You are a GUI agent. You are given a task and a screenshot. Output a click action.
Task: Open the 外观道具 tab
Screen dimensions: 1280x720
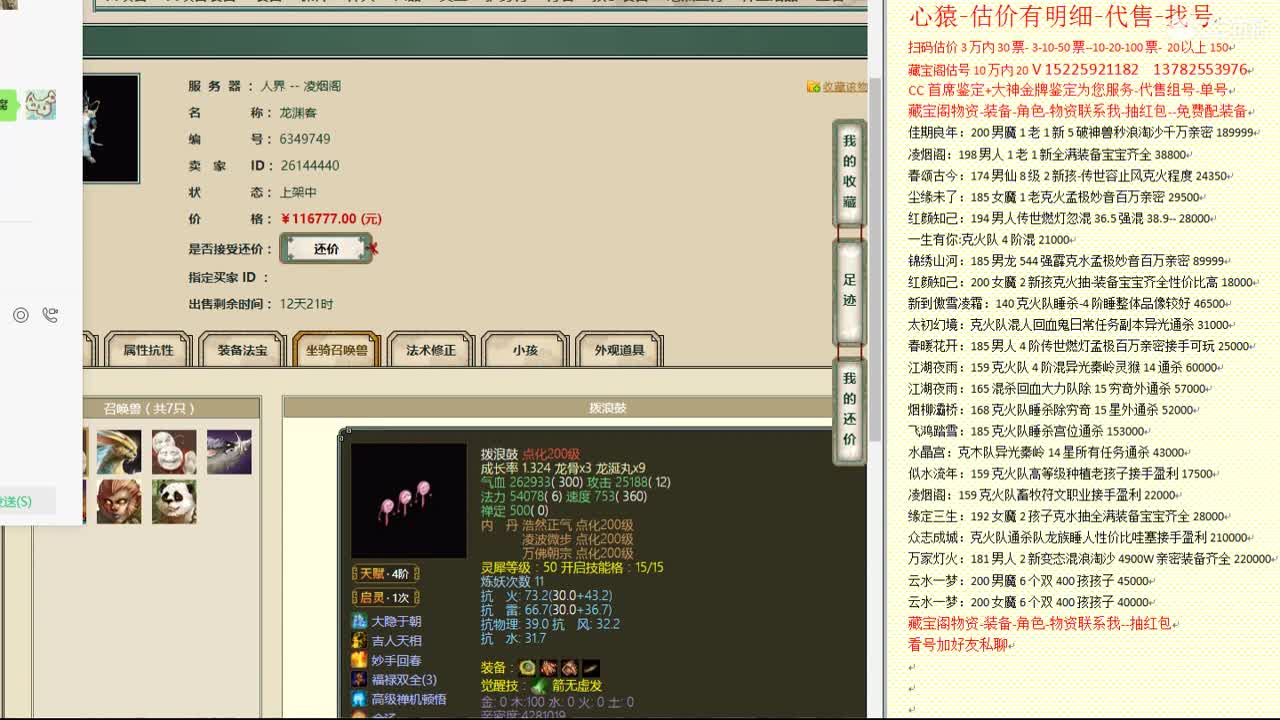(x=619, y=350)
